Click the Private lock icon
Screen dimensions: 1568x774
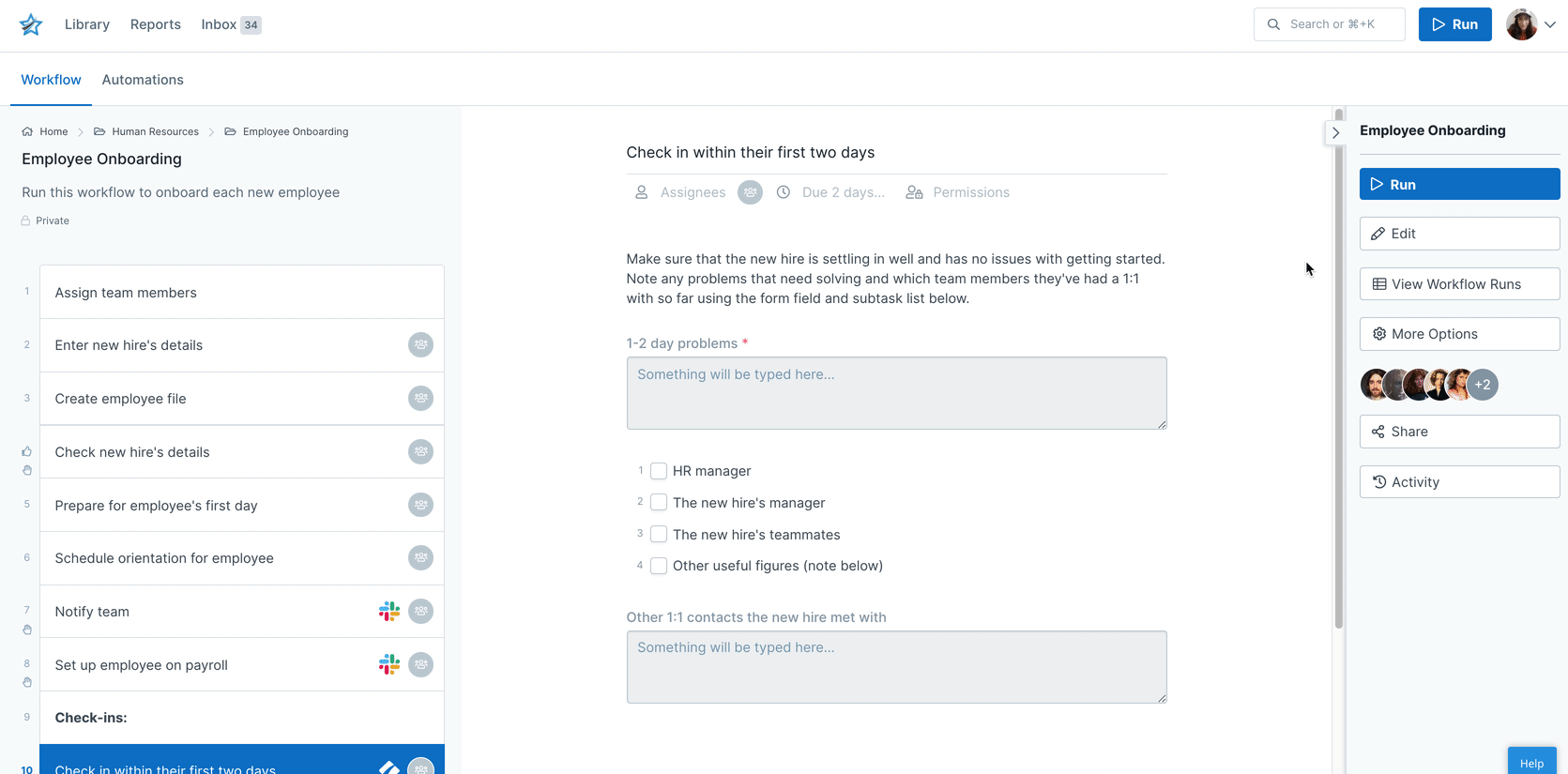(25, 220)
